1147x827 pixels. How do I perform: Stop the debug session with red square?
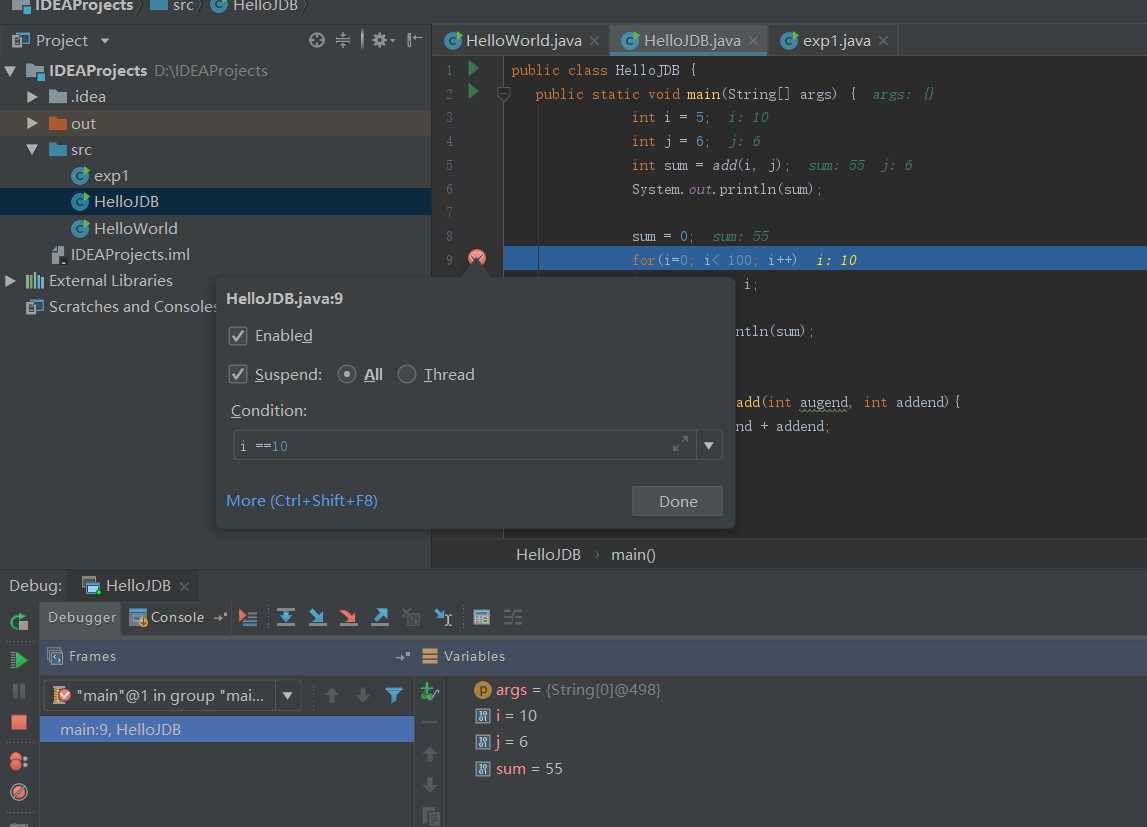(x=19, y=722)
